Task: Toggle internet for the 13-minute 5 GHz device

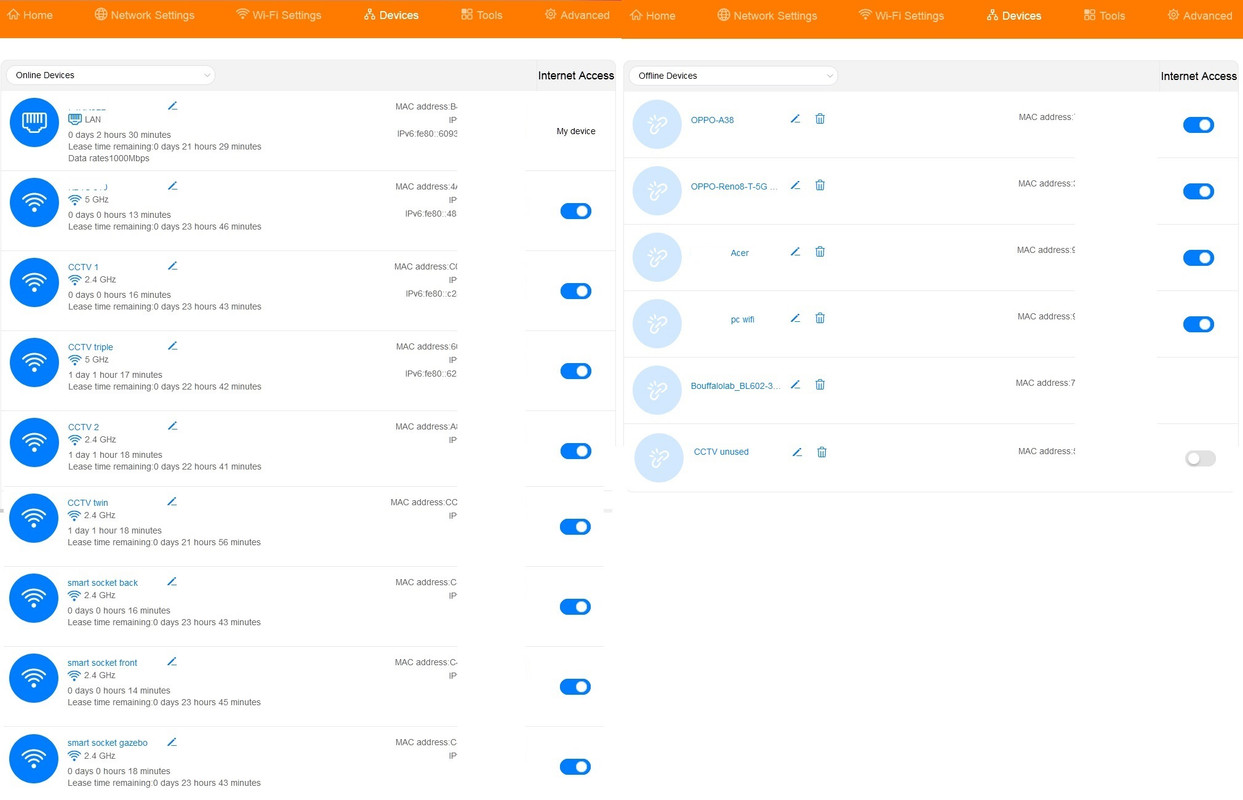Action: (x=575, y=211)
